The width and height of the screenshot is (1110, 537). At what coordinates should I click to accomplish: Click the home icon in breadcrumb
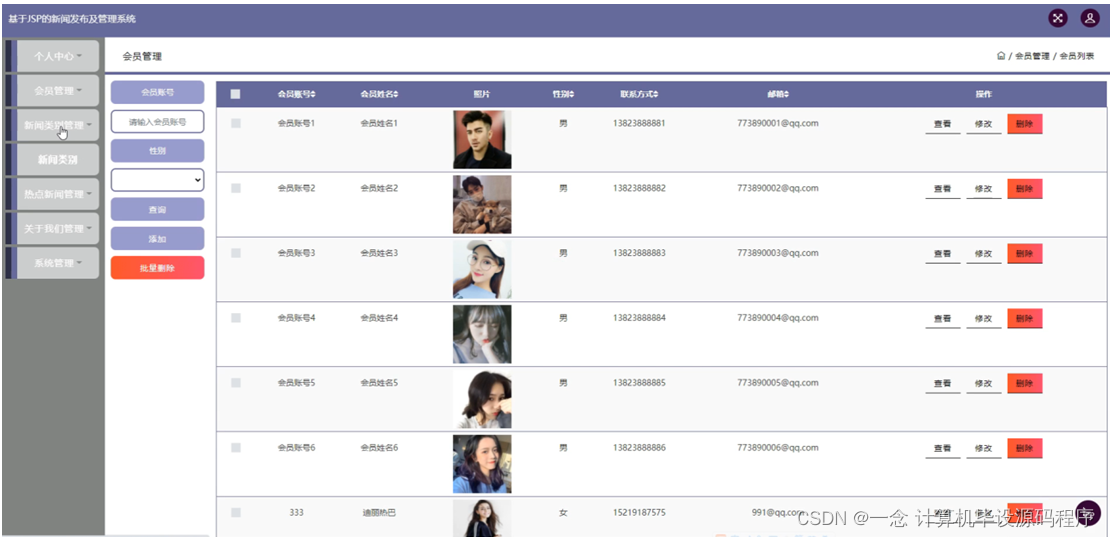(x=1001, y=56)
